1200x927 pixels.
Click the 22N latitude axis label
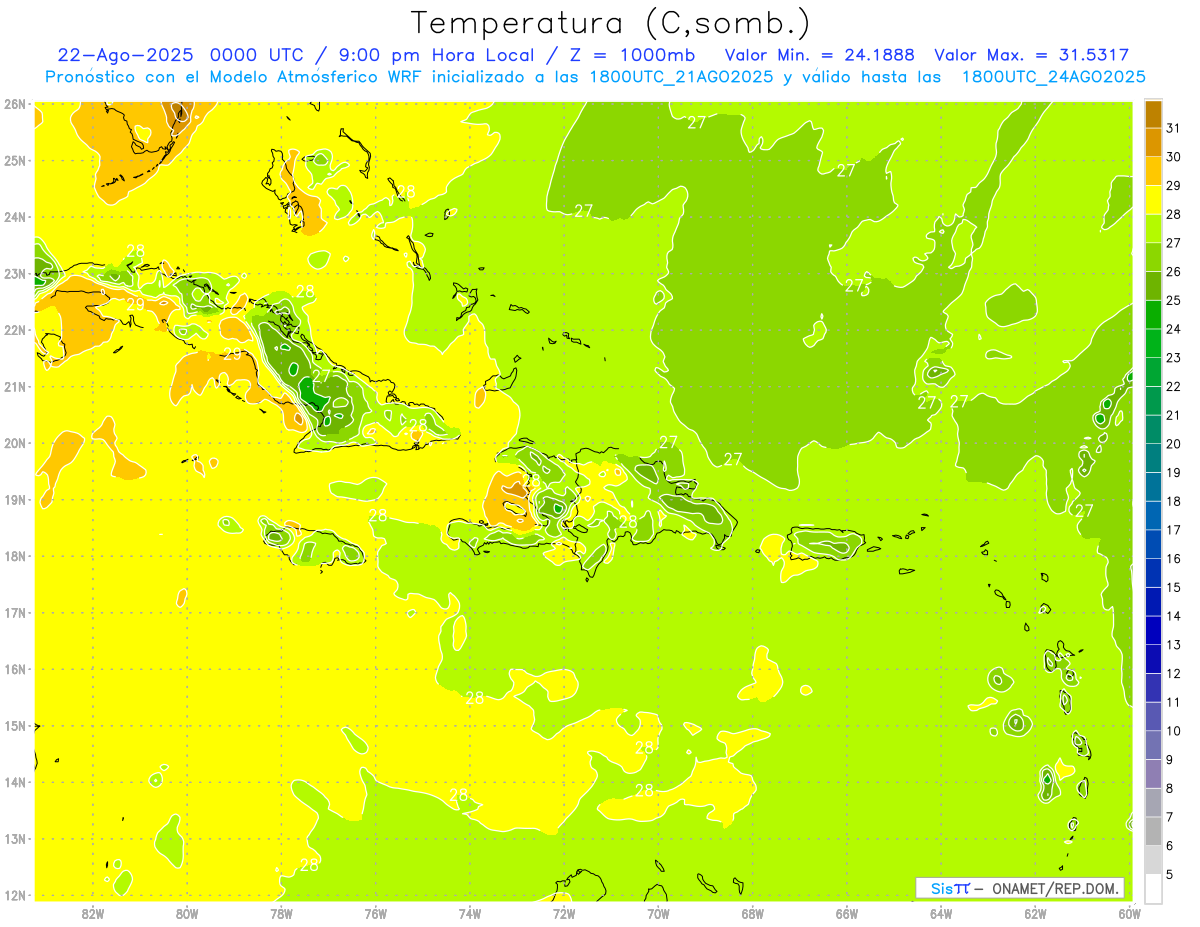pos(15,330)
